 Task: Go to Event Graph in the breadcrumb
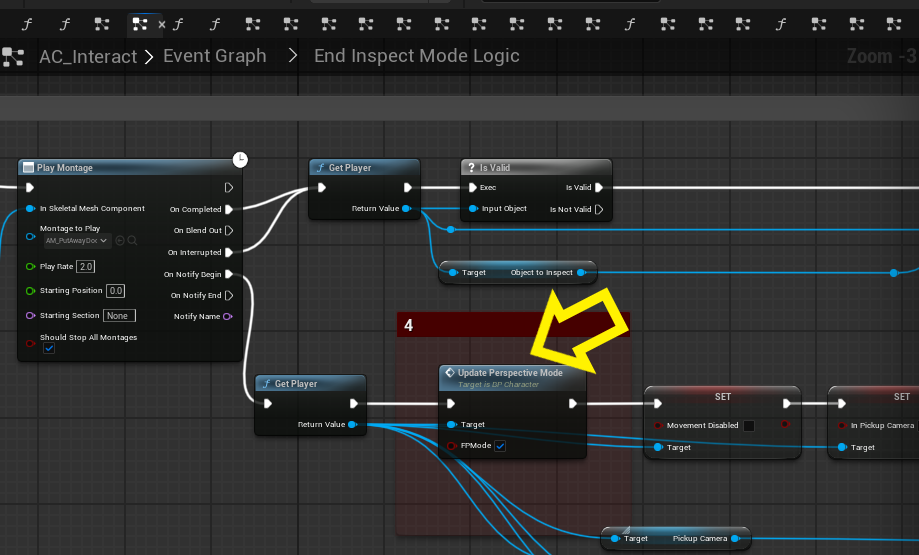coord(214,56)
